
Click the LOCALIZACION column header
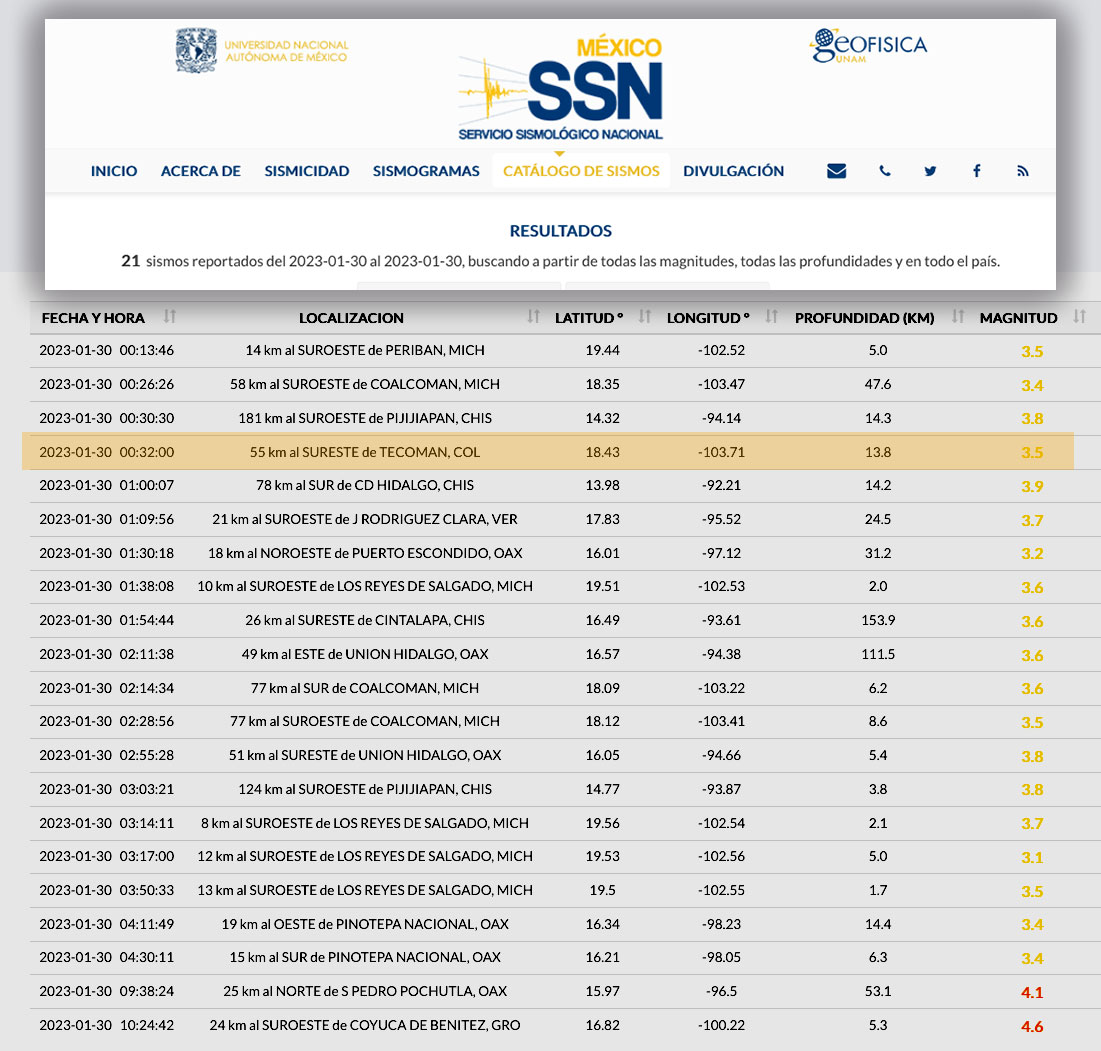click(351, 318)
